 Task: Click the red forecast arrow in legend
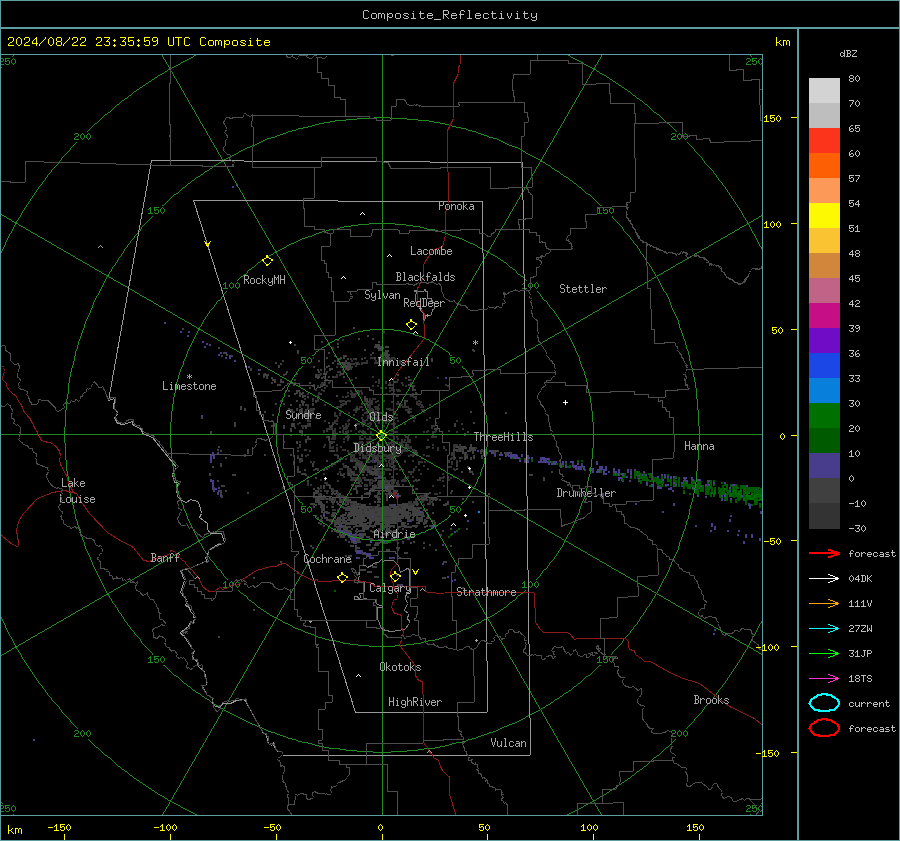click(x=824, y=553)
